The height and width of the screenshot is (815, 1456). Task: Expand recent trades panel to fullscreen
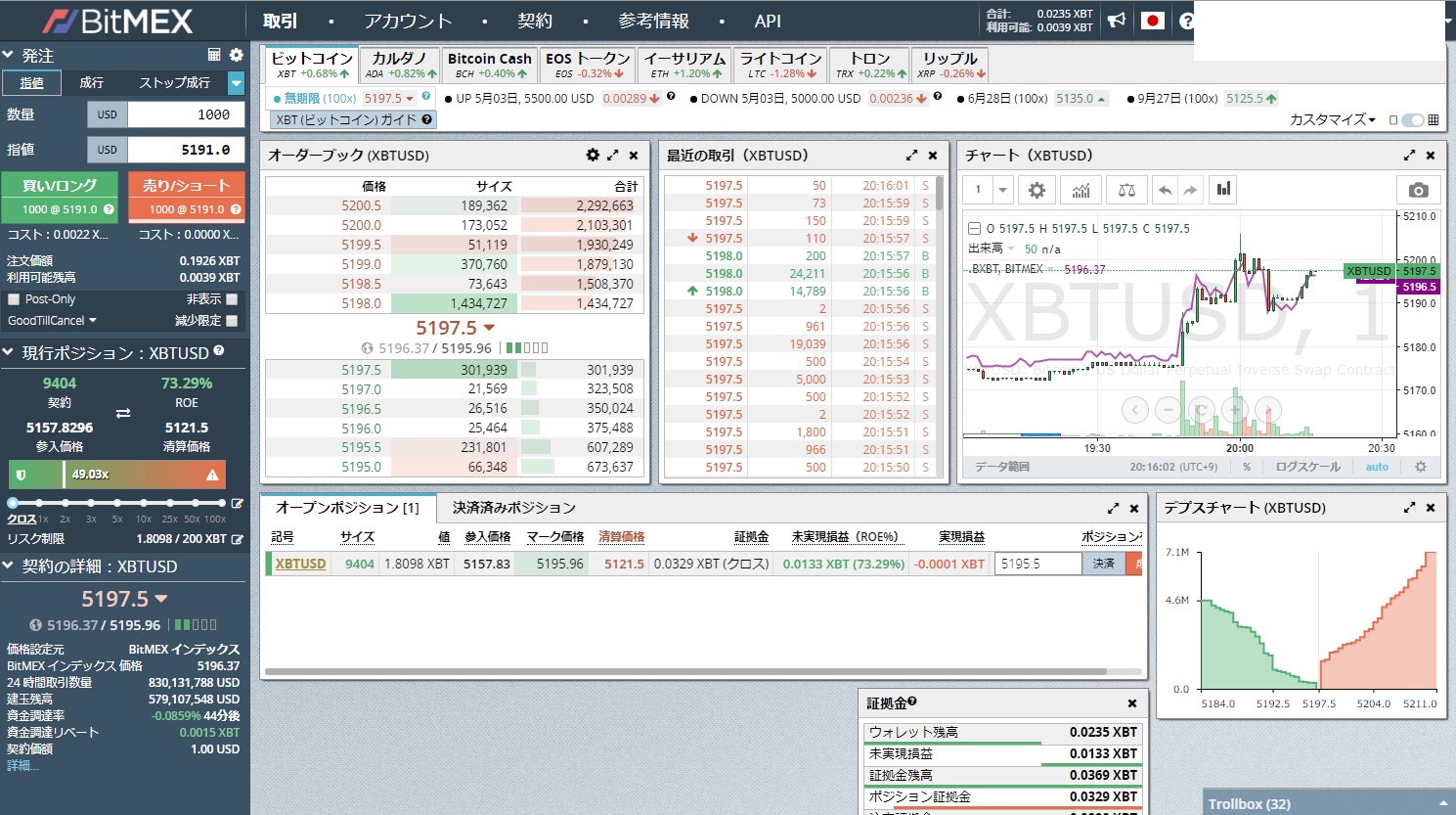click(911, 155)
